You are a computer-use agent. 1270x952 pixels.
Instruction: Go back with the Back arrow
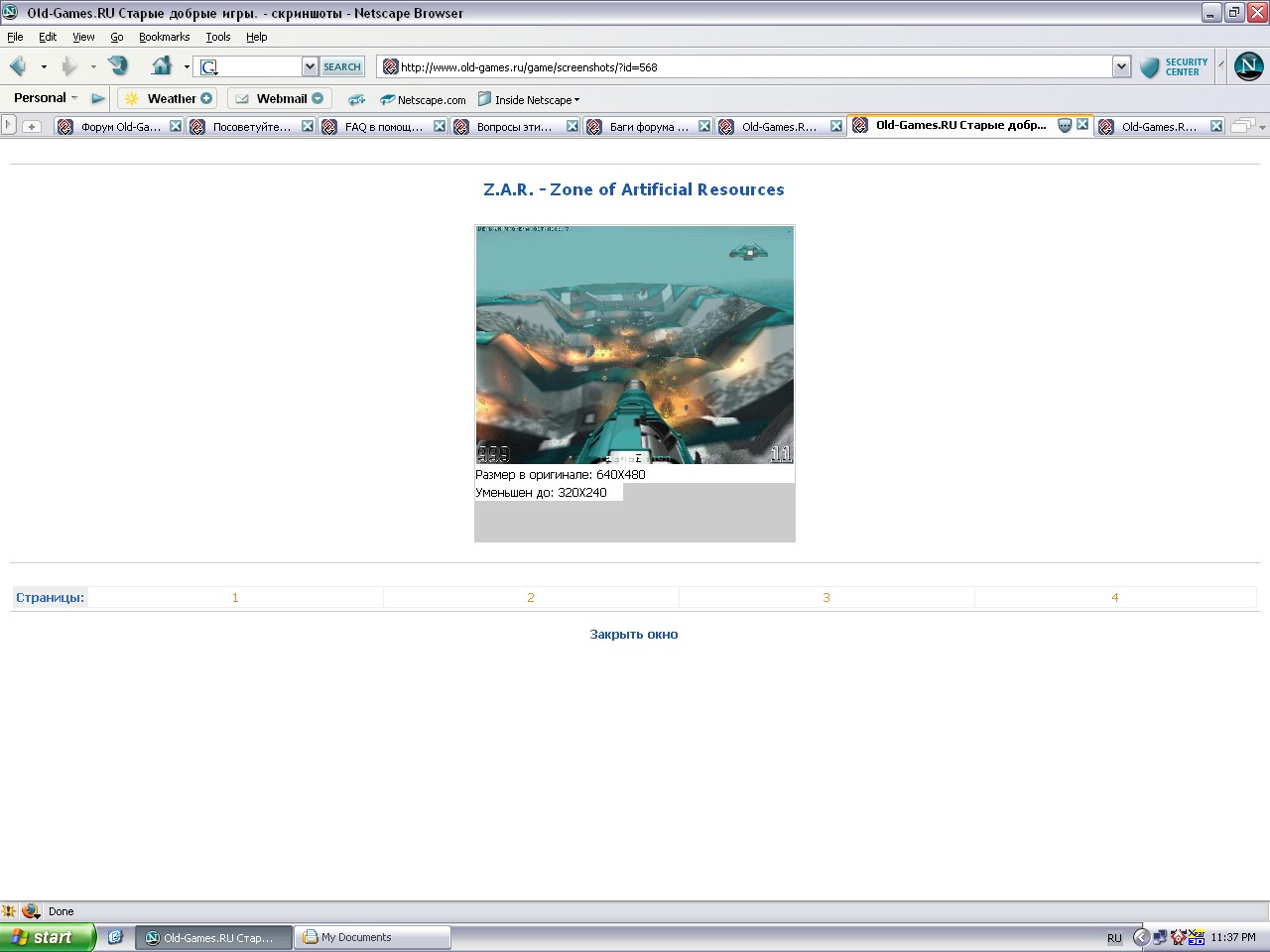coord(18,66)
